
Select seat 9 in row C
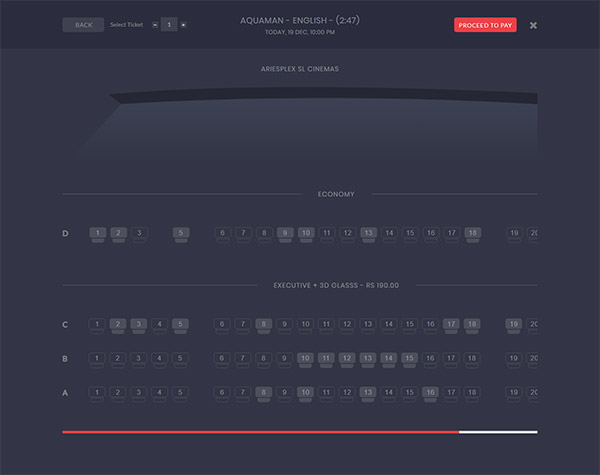pos(284,325)
